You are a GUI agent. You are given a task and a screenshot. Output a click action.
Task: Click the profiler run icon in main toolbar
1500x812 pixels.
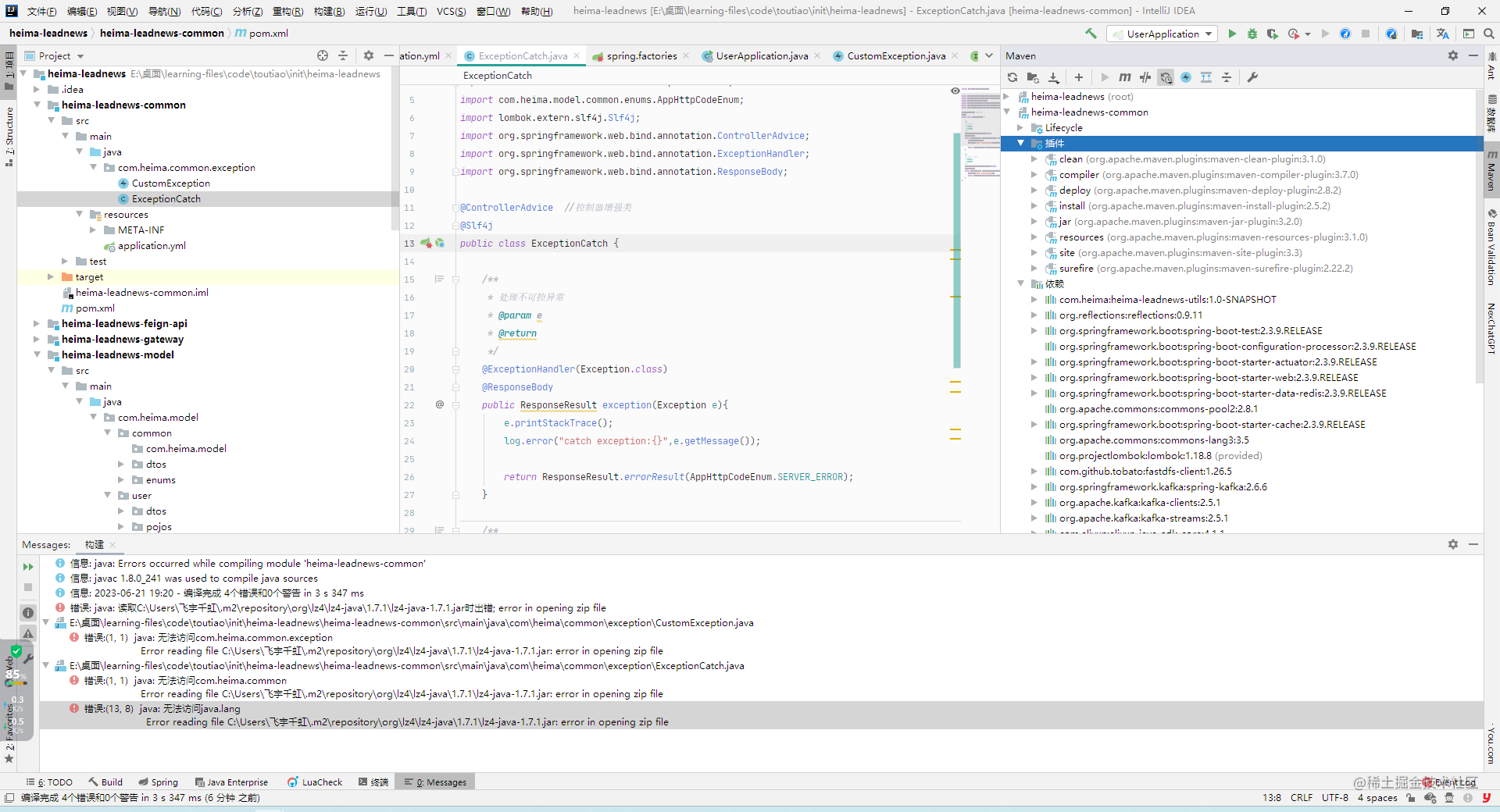click(1294, 34)
